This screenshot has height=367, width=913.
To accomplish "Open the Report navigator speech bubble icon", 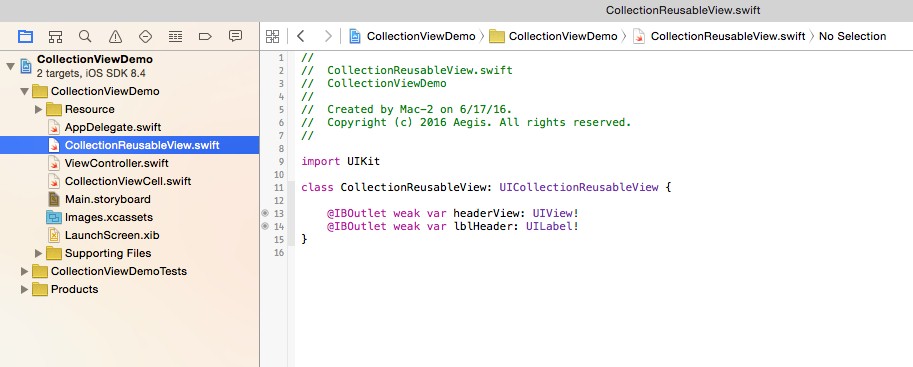I will pos(235,36).
